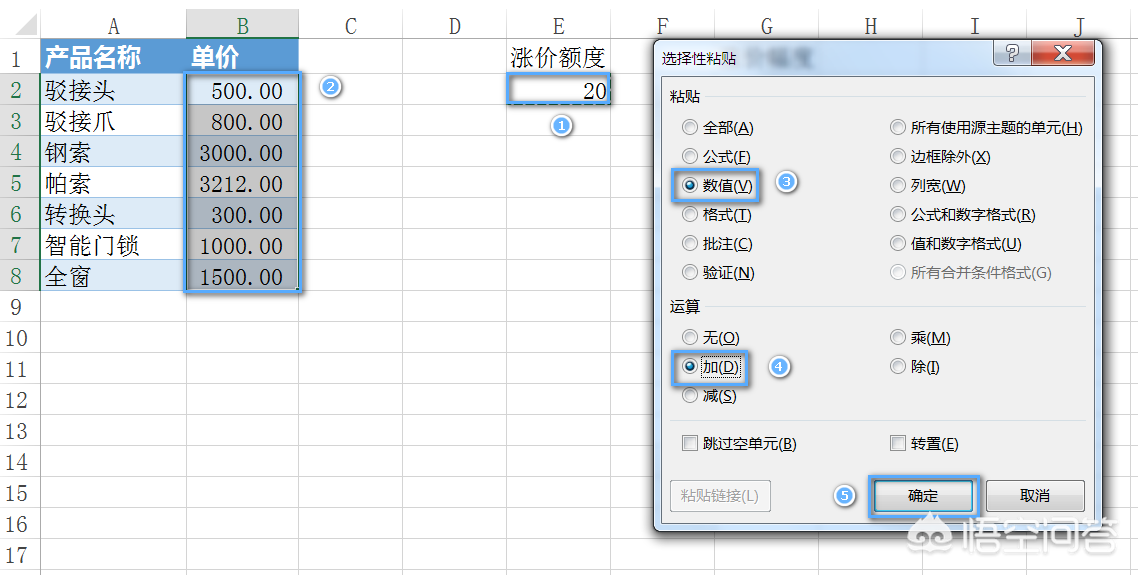Click row 5 header
The image size is (1138, 575).
(x=17, y=184)
